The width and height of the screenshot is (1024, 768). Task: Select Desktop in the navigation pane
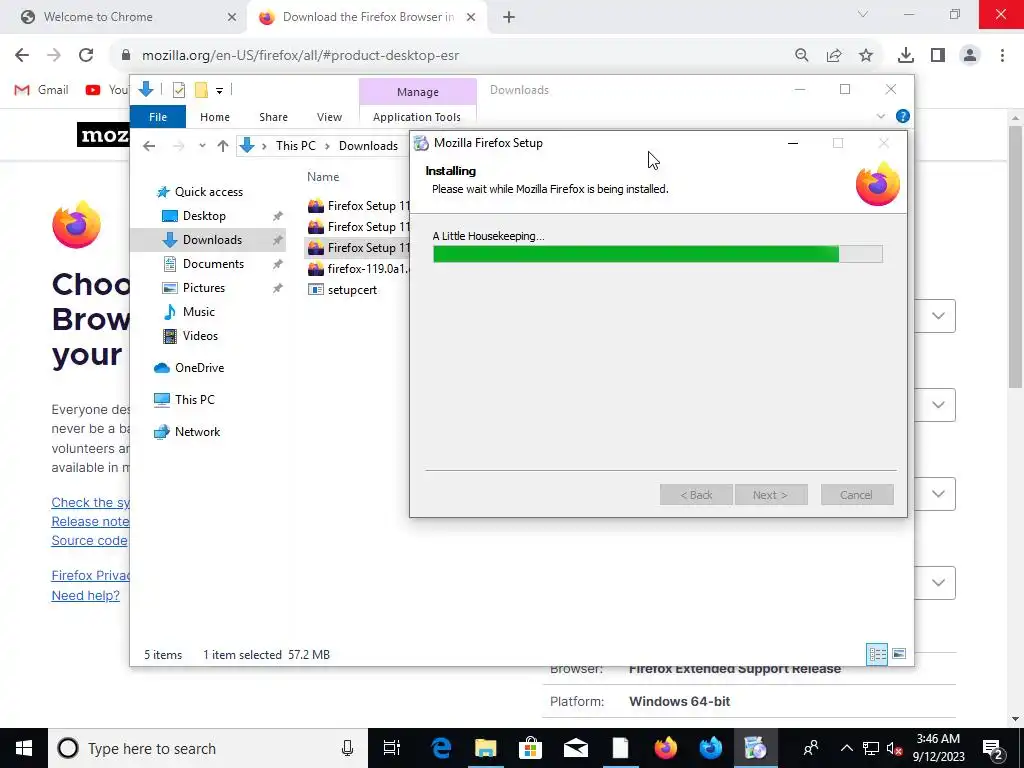point(204,216)
